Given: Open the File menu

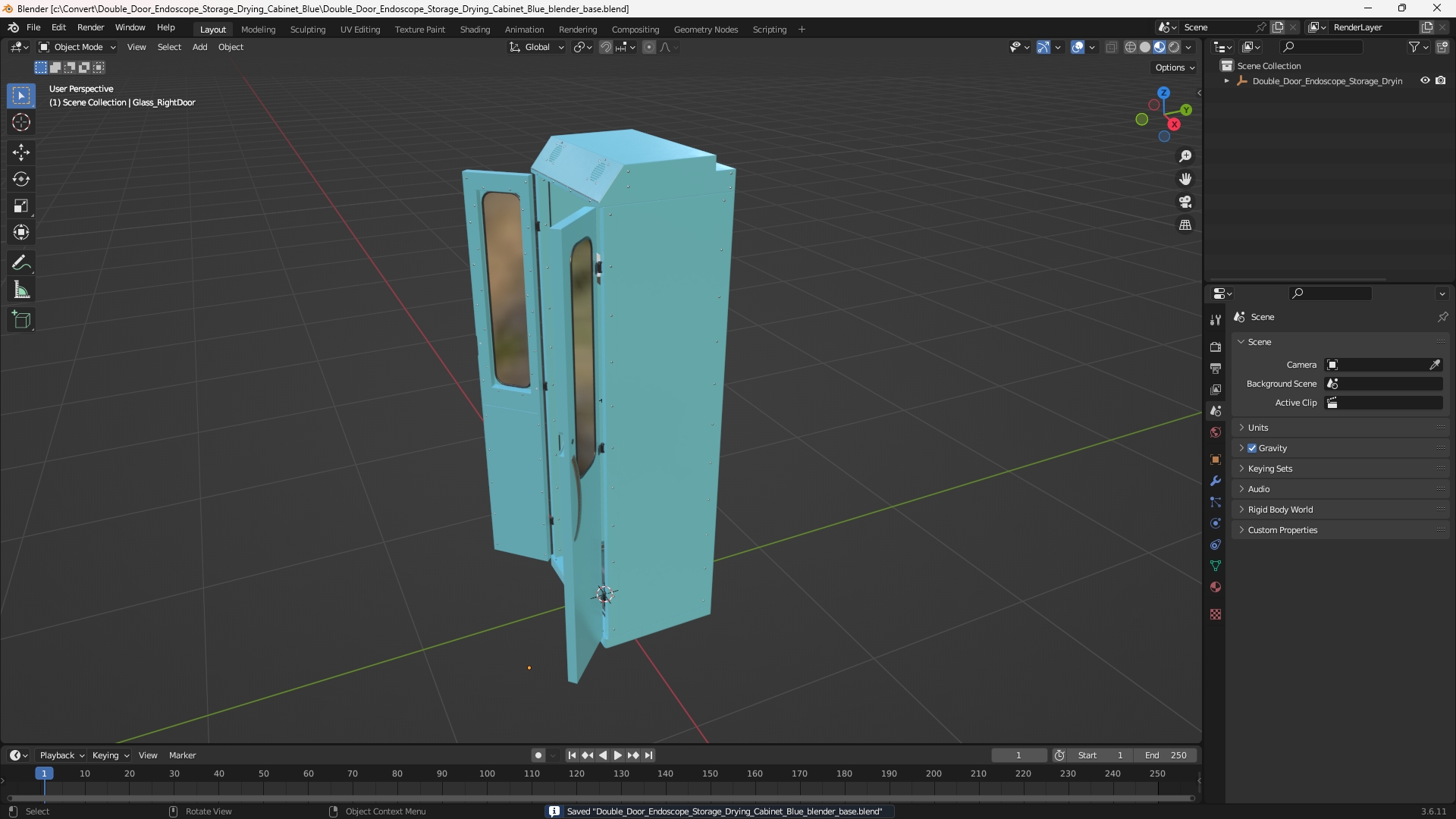Looking at the screenshot, I should (33, 27).
